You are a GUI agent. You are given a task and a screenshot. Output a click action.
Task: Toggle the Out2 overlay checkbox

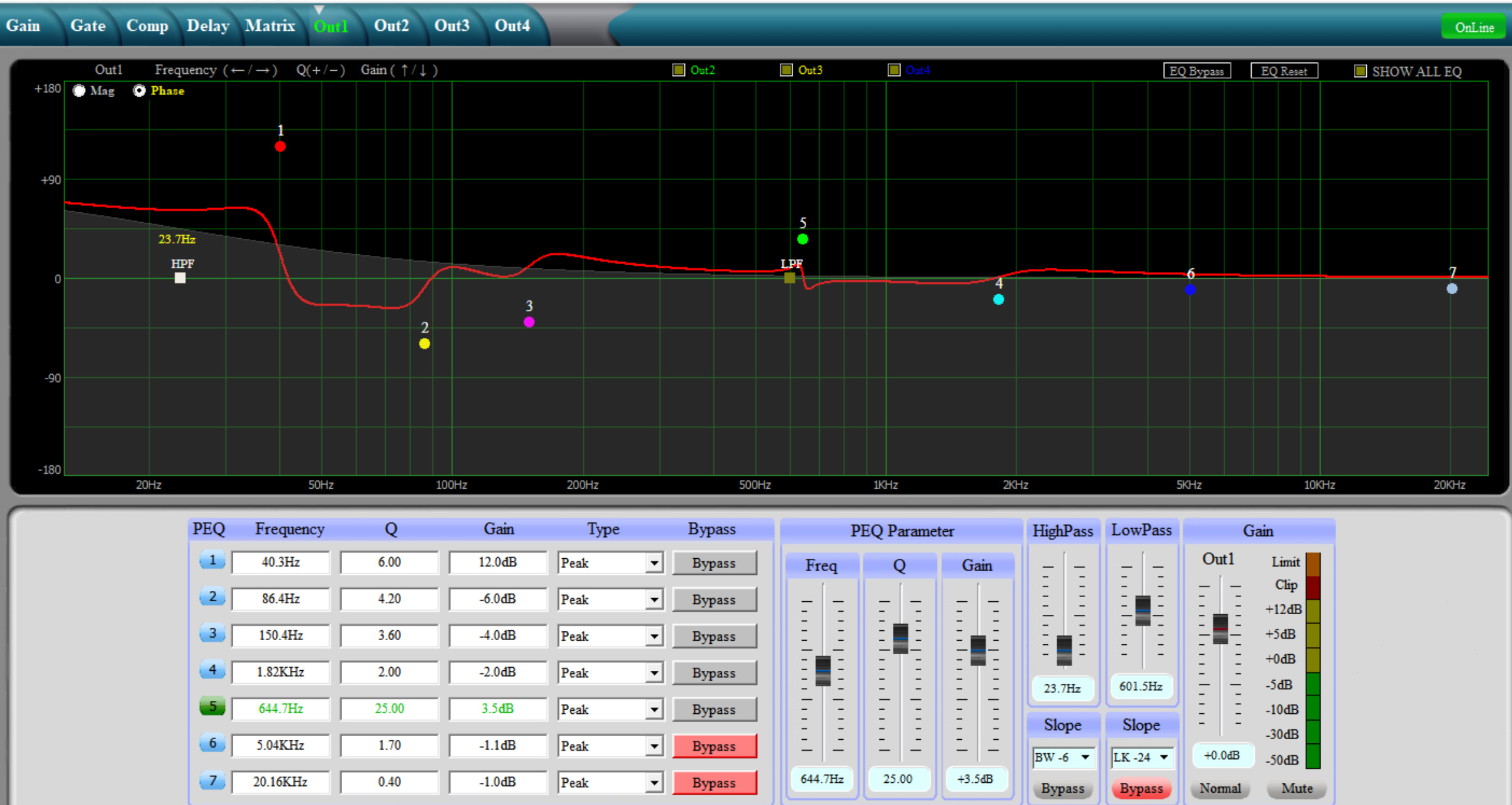pyautogui.click(x=679, y=70)
